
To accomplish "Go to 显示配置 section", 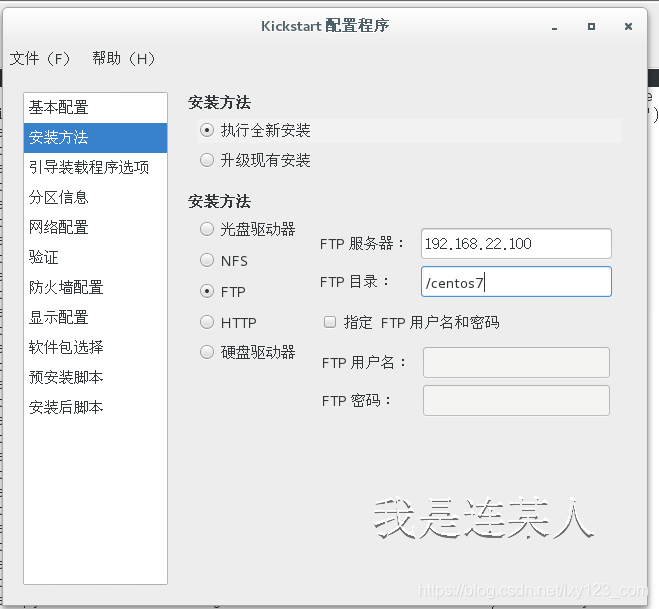I will coord(95,317).
